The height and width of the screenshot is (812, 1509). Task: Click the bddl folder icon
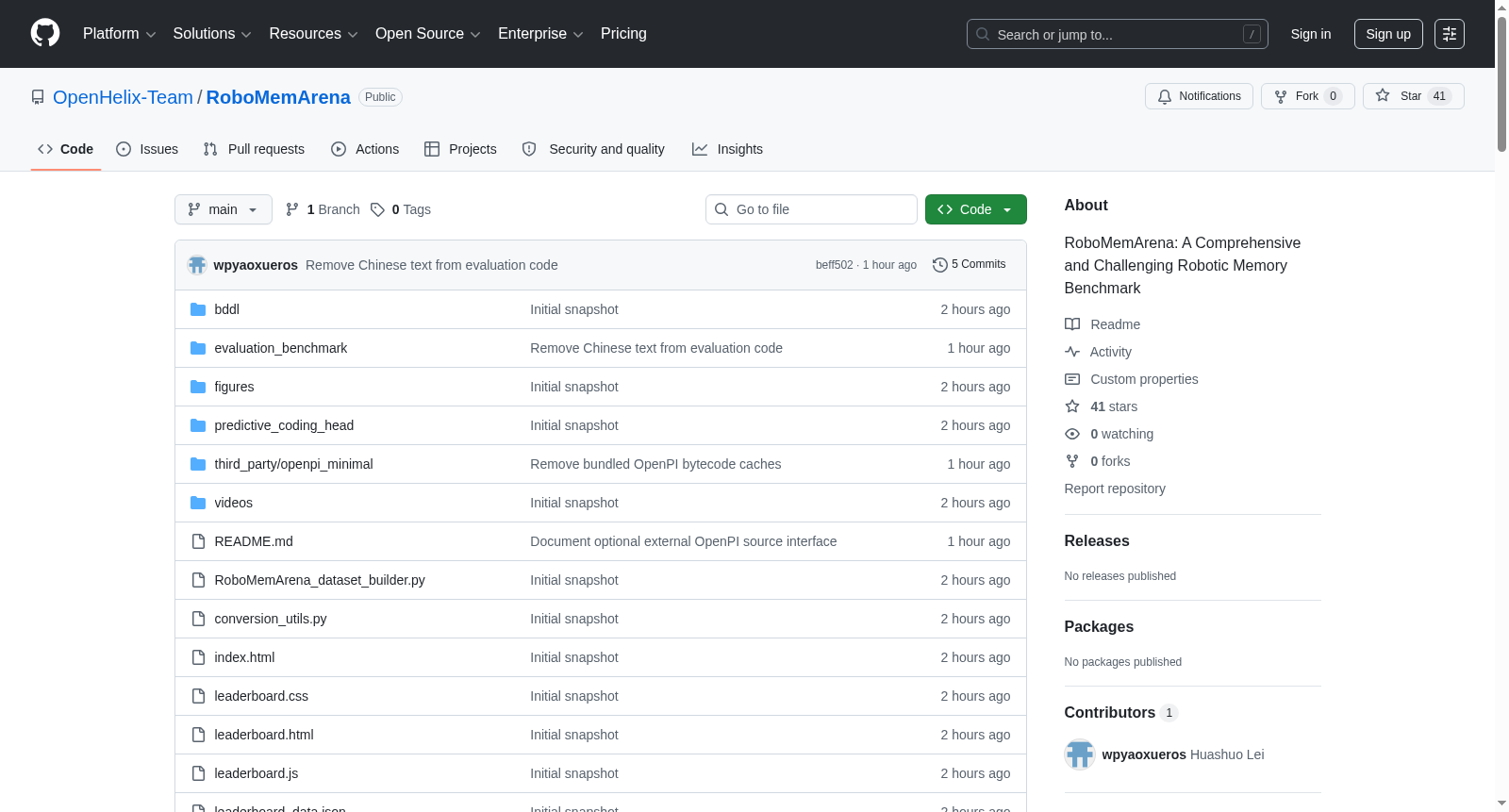[198, 309]
